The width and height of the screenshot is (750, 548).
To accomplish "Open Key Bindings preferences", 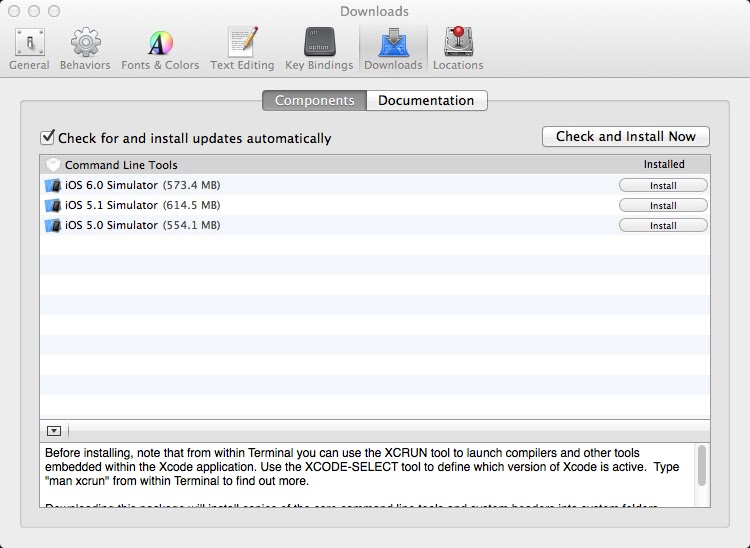I will pos(319,49).
